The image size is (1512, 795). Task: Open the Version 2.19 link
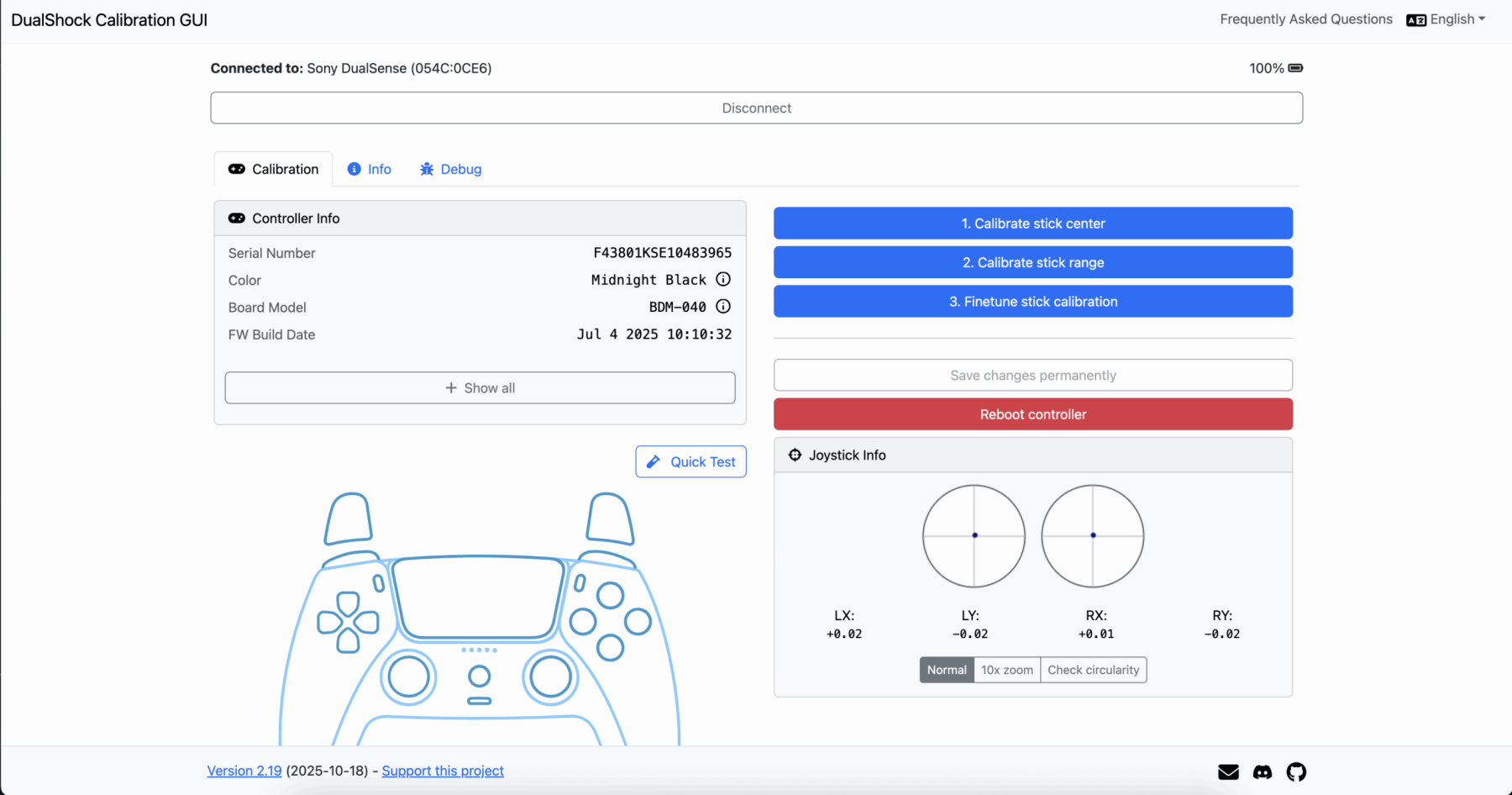(x=244, y=771)
